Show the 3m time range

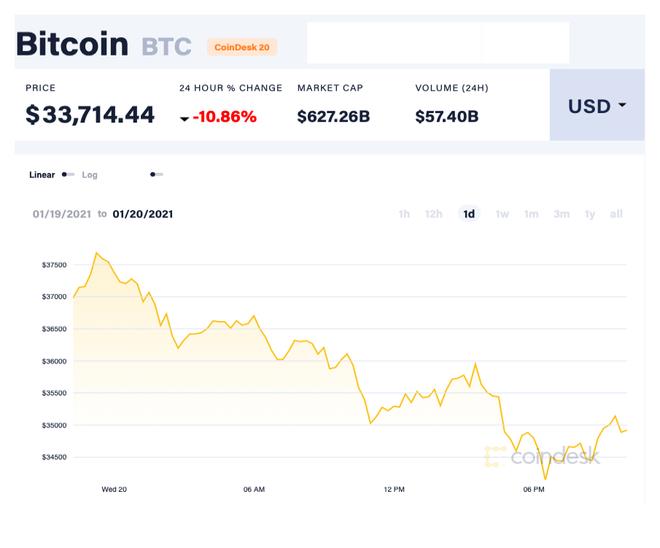point(562,214)
